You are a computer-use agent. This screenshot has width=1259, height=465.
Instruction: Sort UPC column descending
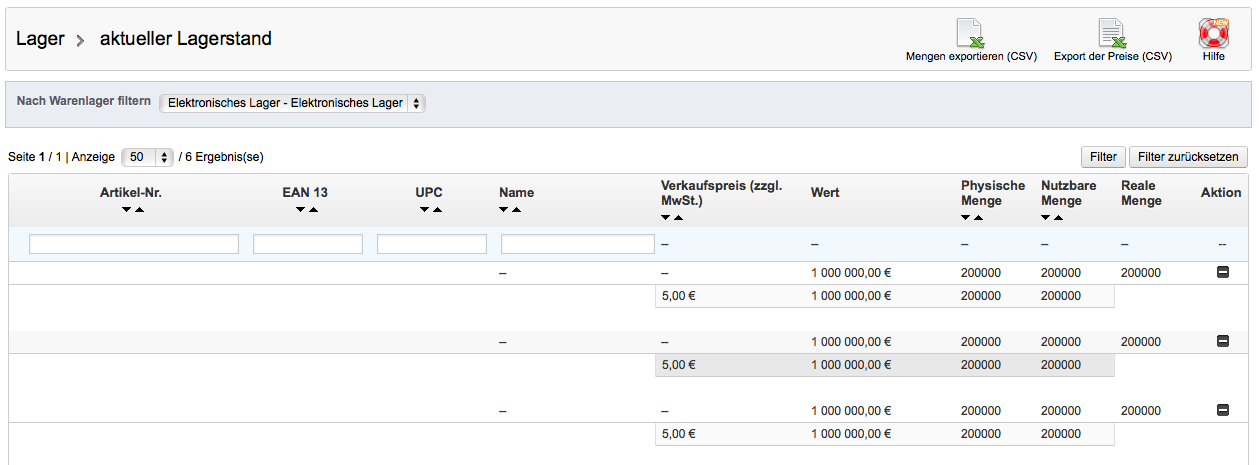425,210
